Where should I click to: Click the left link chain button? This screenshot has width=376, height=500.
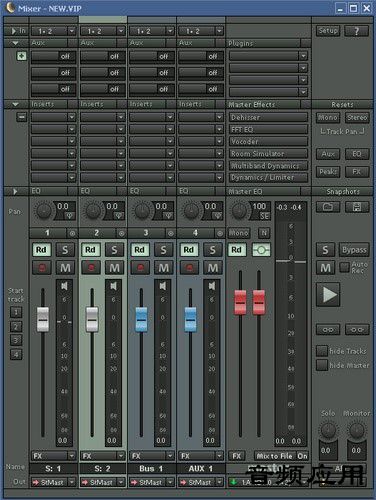click(328, 330)
